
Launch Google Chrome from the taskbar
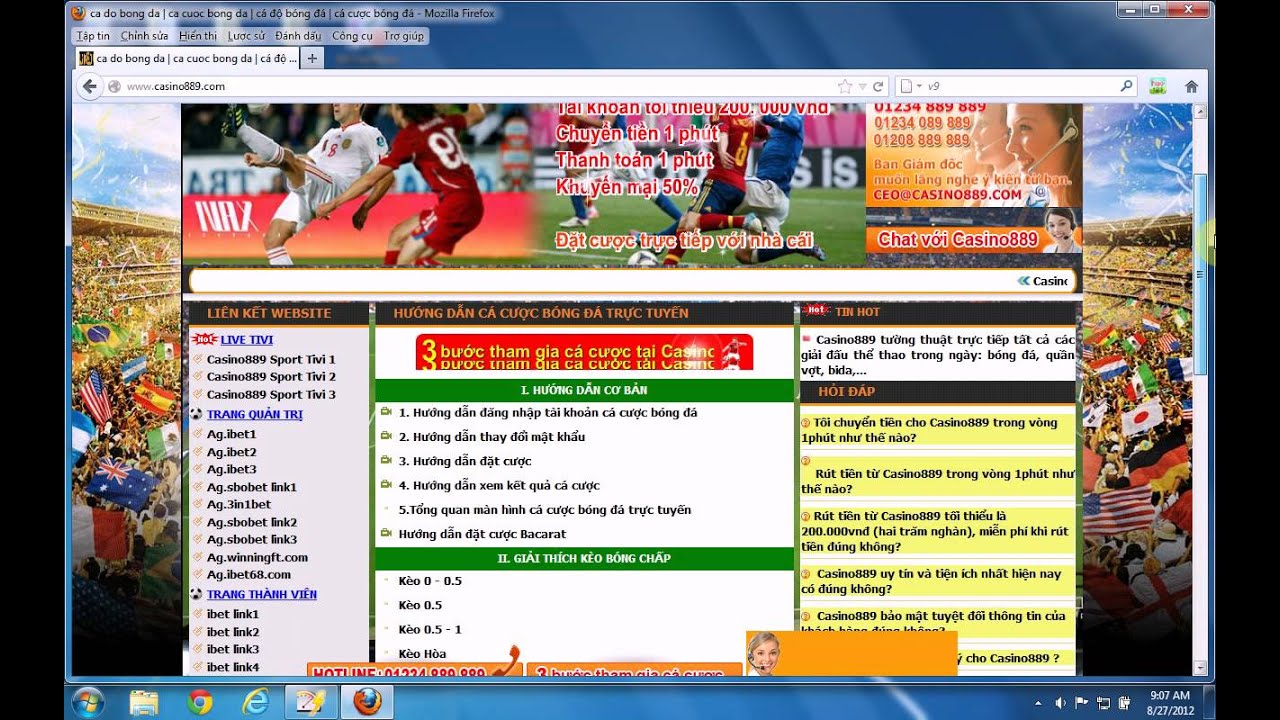click(200, 702)
